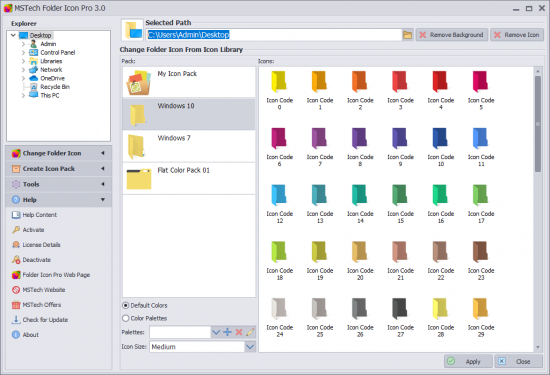
Task: Click the Apply button
Action: [468, 361]
